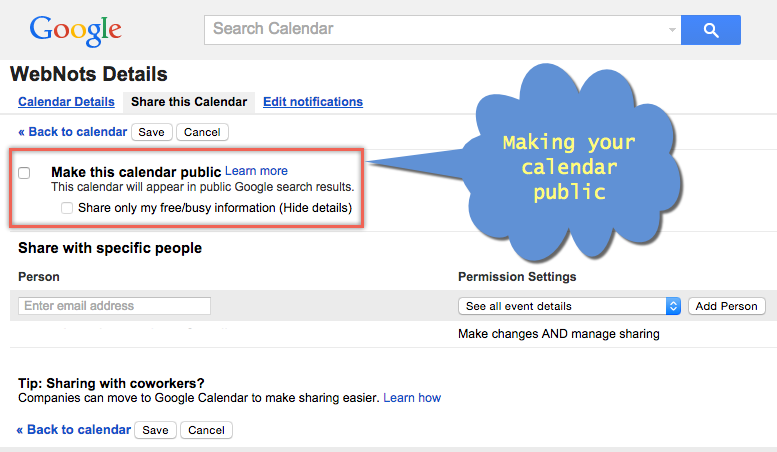Click the Enter email address field
Image resolution: width=777 pixels, height=452 pixels.
pos(114,306)
